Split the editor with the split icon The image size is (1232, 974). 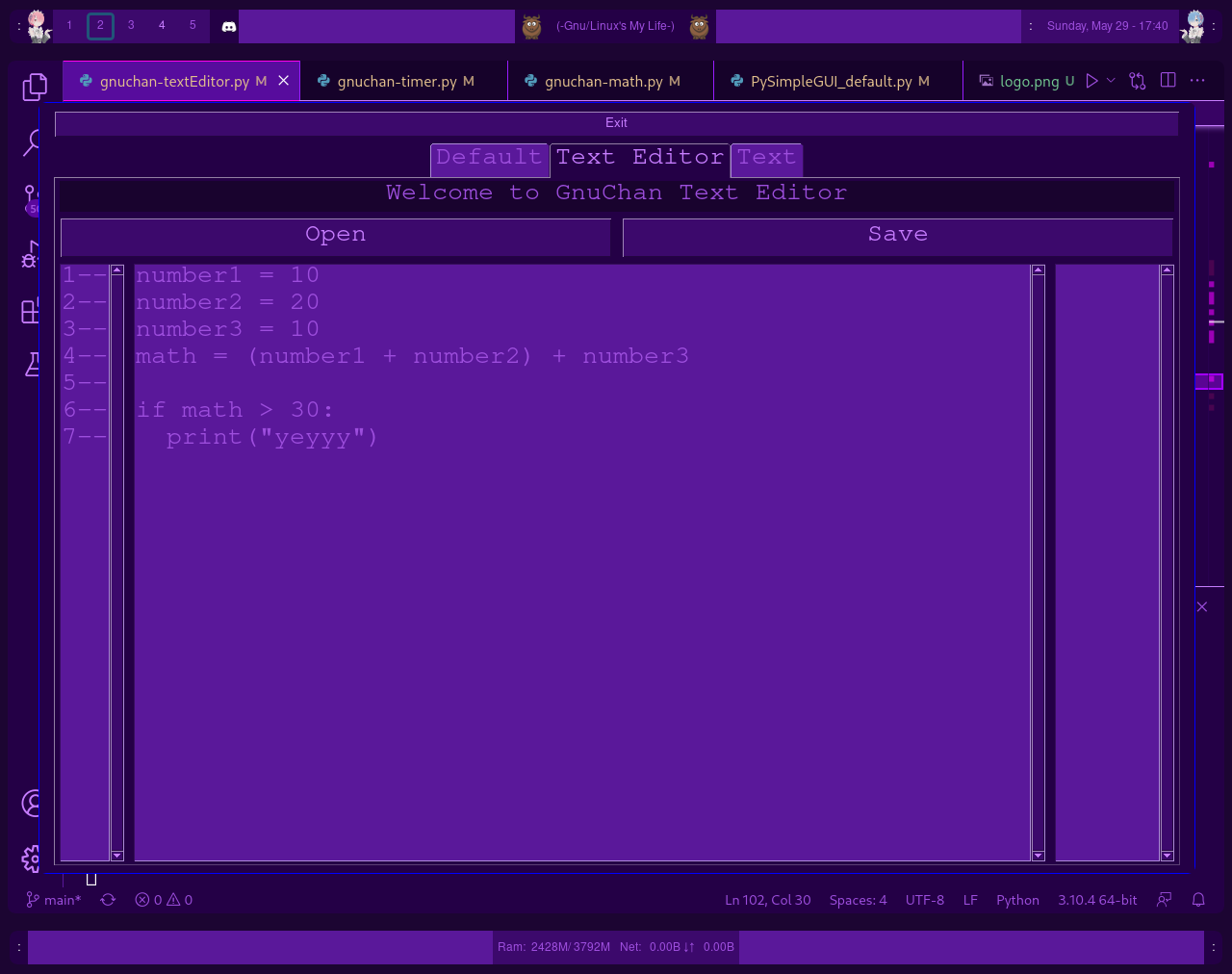click(1168, 80)
